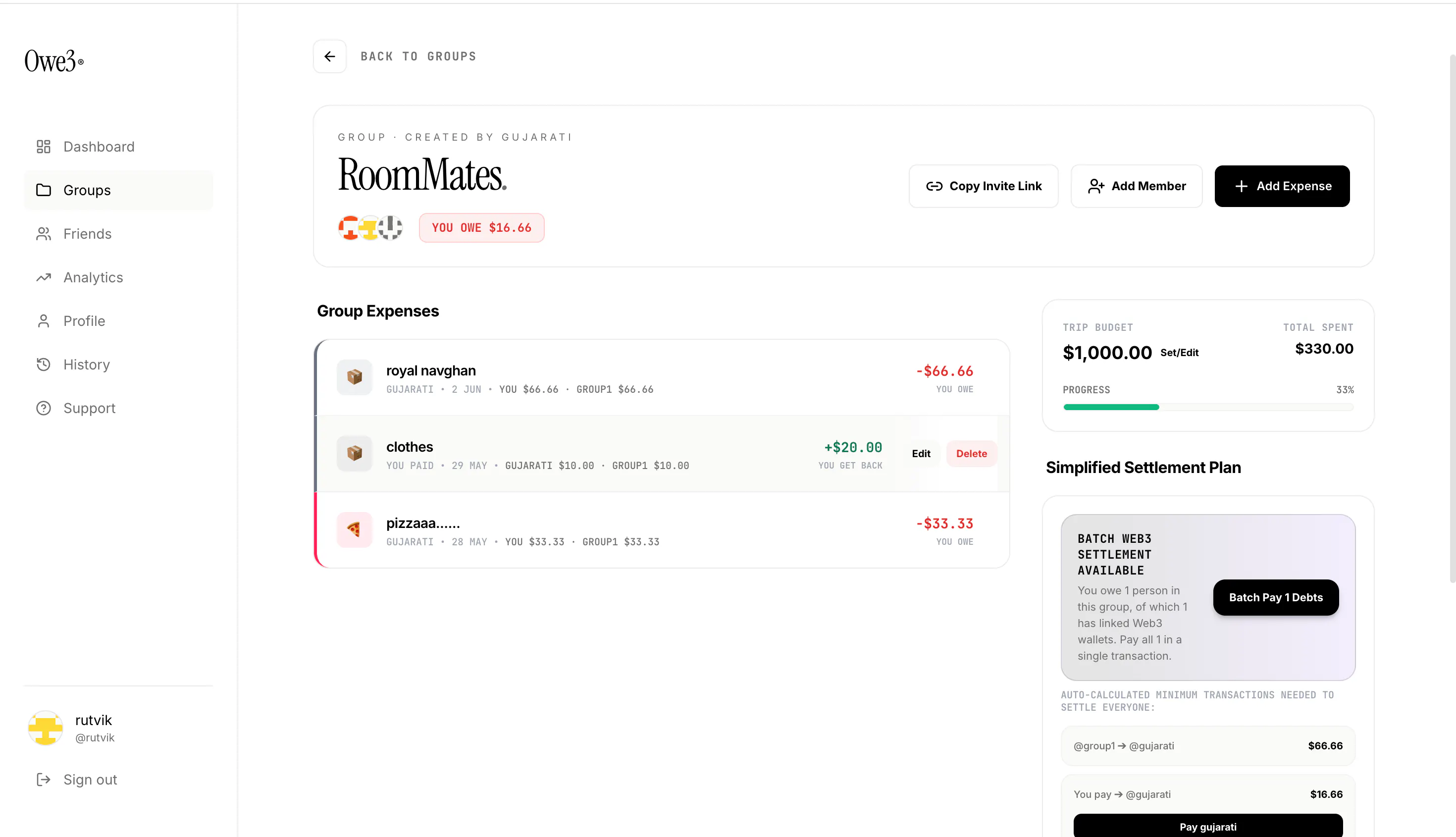
Task: Click the box icon for royal navghan
Action: (x=355, y=377)
